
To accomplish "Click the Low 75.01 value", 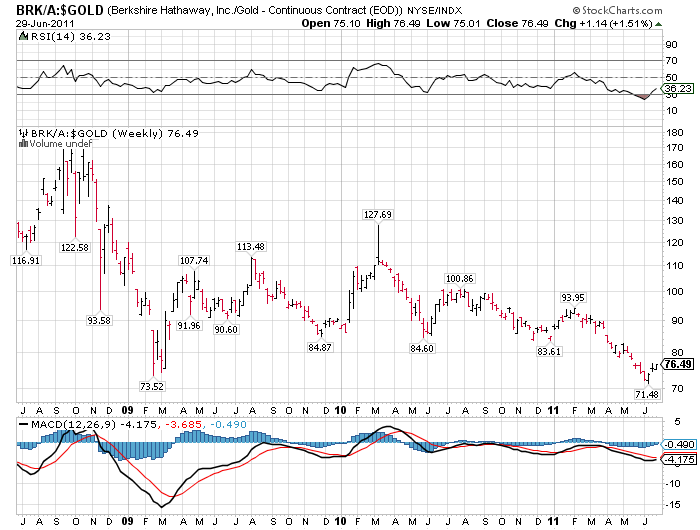I will (453, 23).
